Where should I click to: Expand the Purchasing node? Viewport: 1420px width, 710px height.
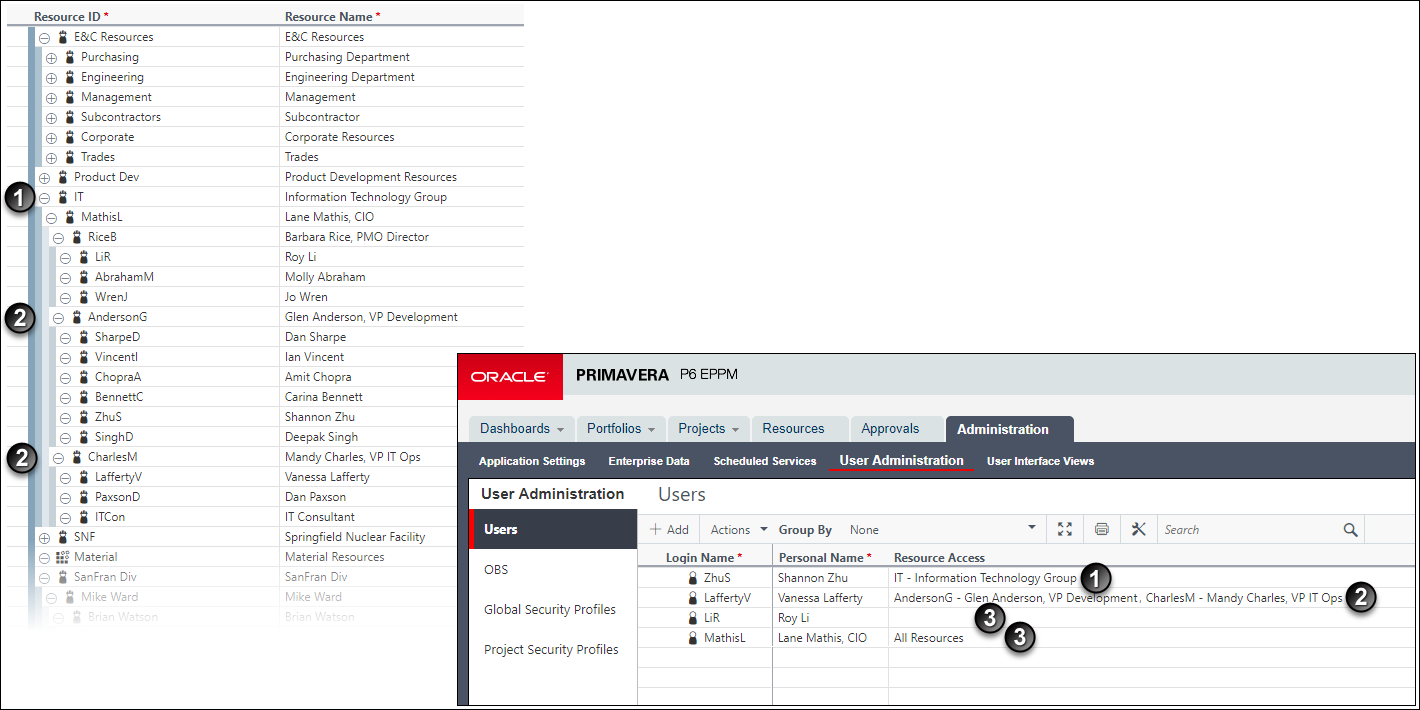pos(52,58)
